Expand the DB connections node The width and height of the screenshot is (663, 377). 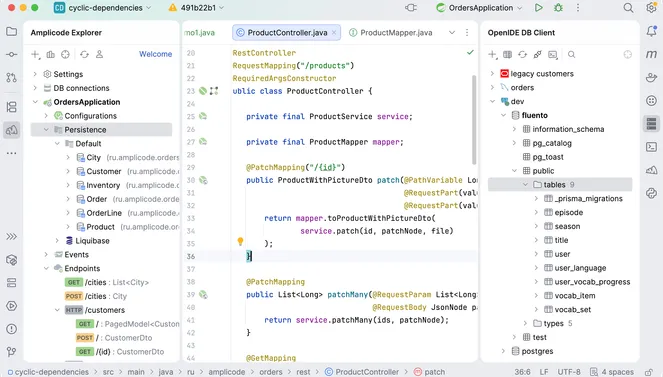pyautogui.click(x=35, y=88)
